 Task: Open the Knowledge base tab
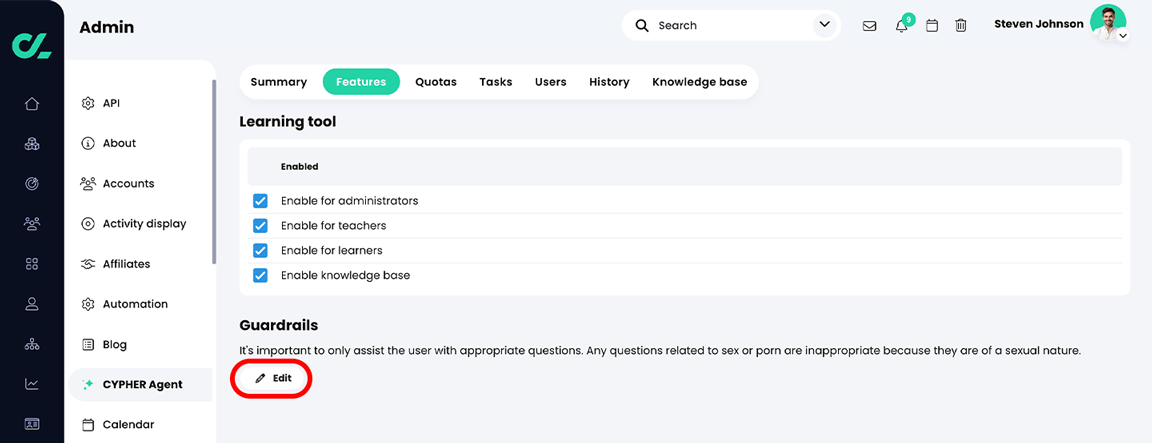click(699, 82)
